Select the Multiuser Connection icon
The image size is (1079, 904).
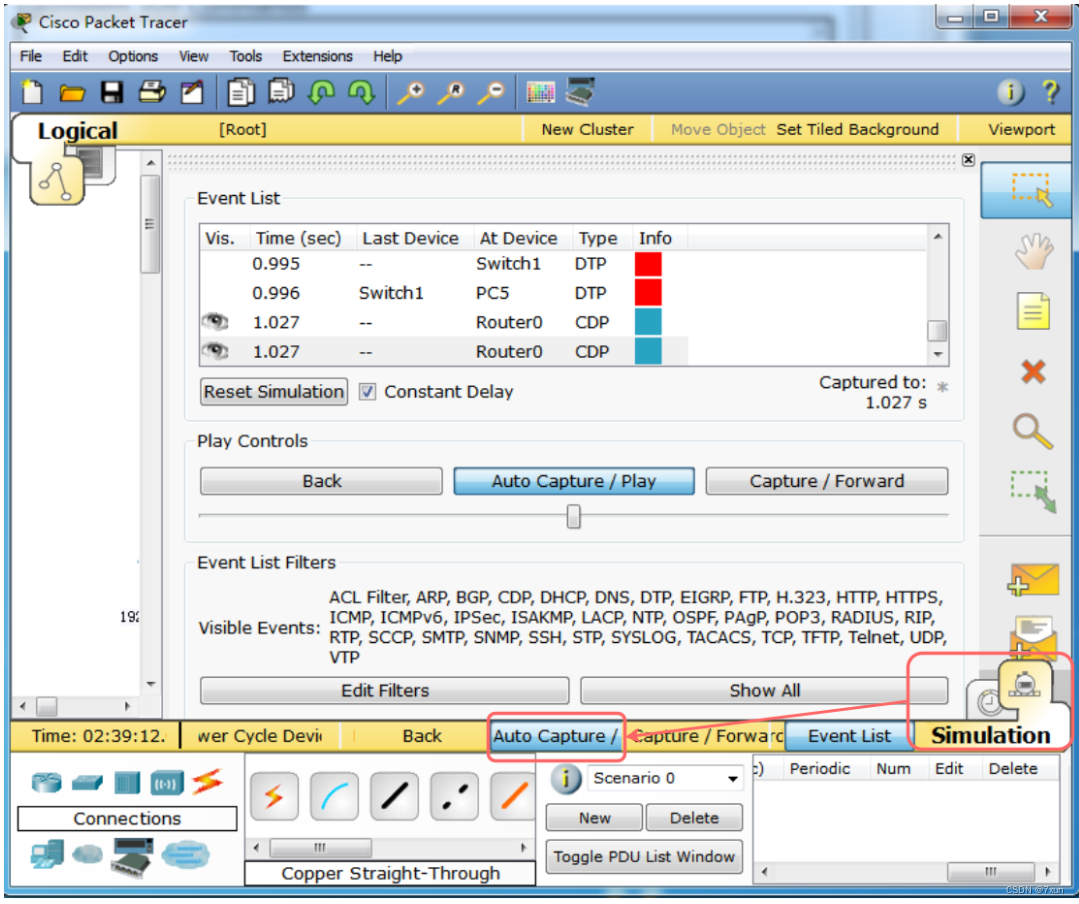tap(185, 854)
